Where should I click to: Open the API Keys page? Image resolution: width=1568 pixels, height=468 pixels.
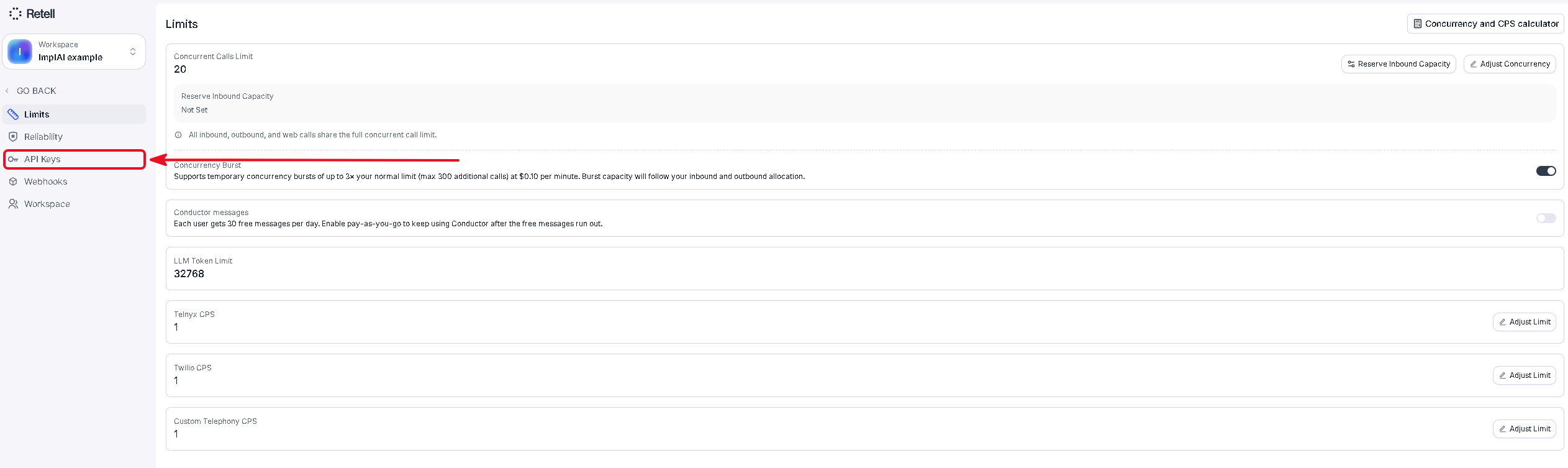tap(75, 159)
